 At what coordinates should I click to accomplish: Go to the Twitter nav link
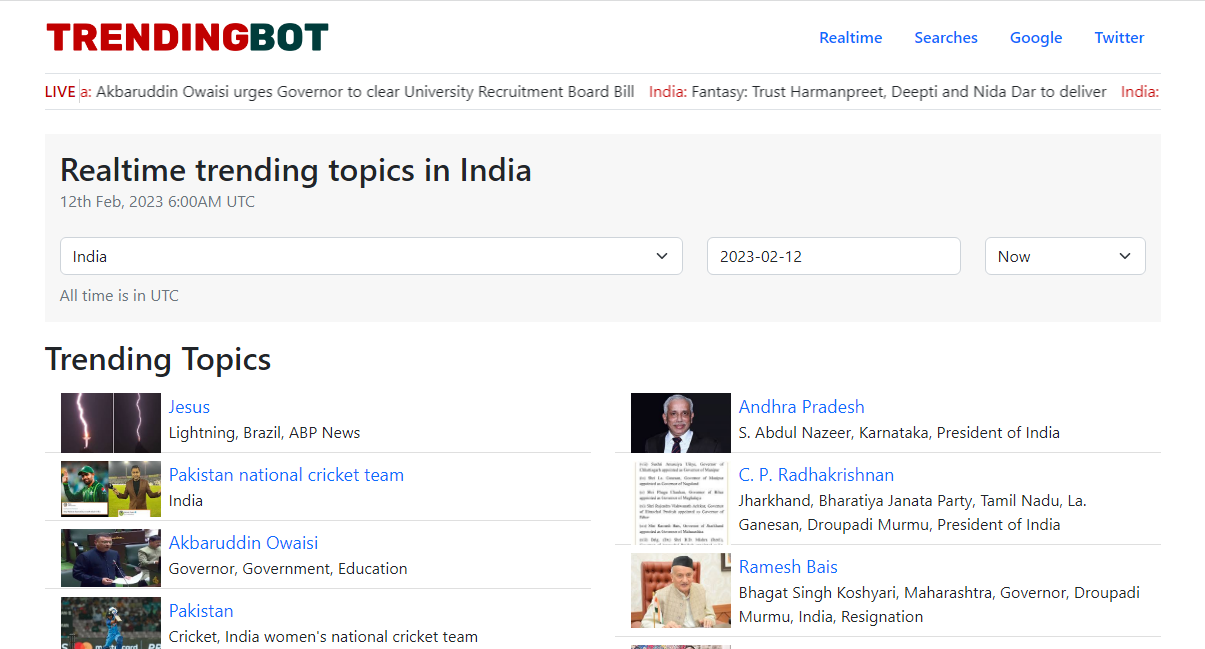[x=1119, y=38]
